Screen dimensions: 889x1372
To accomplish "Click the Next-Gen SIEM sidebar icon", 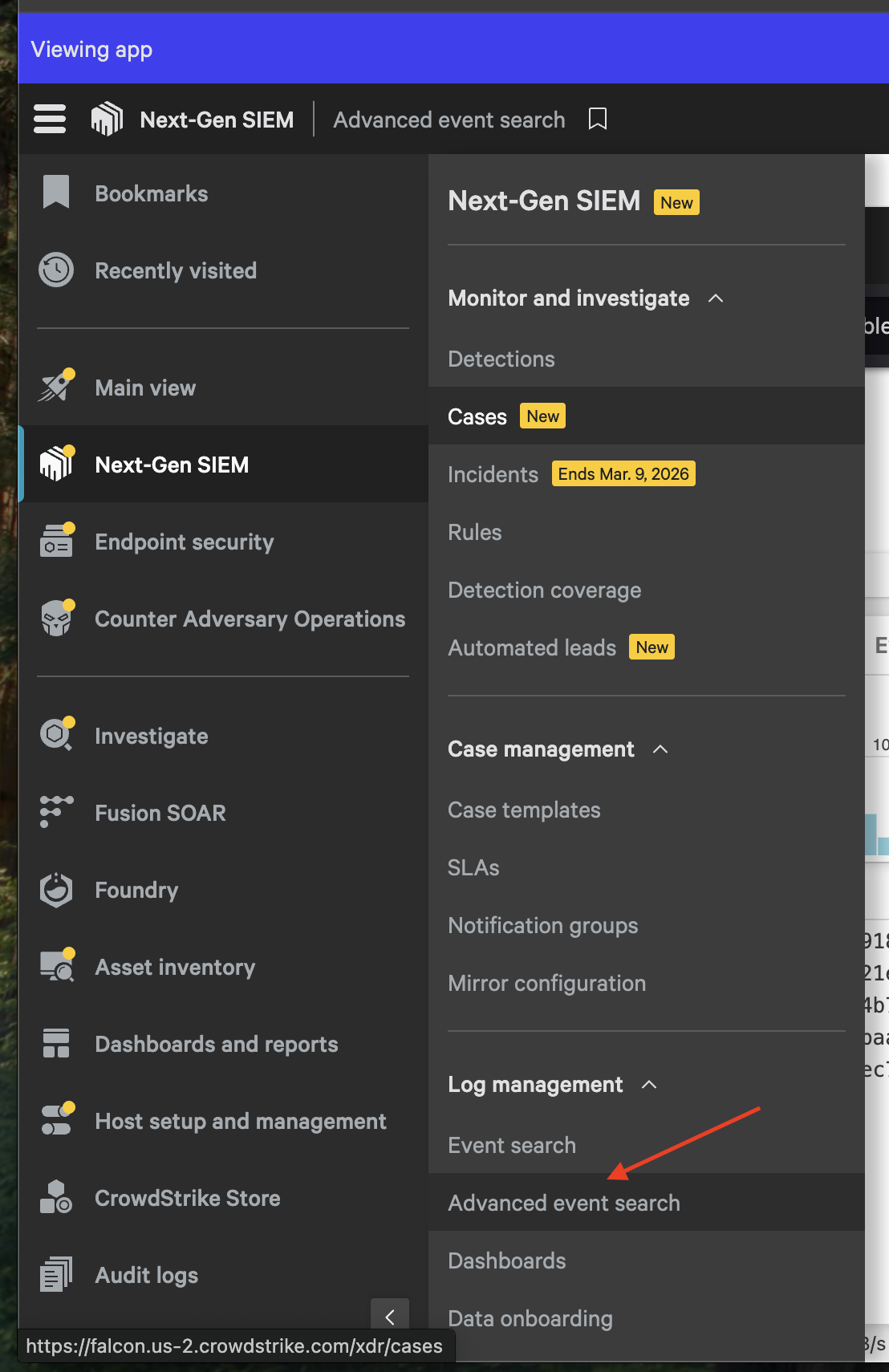I will coord(56,464).
